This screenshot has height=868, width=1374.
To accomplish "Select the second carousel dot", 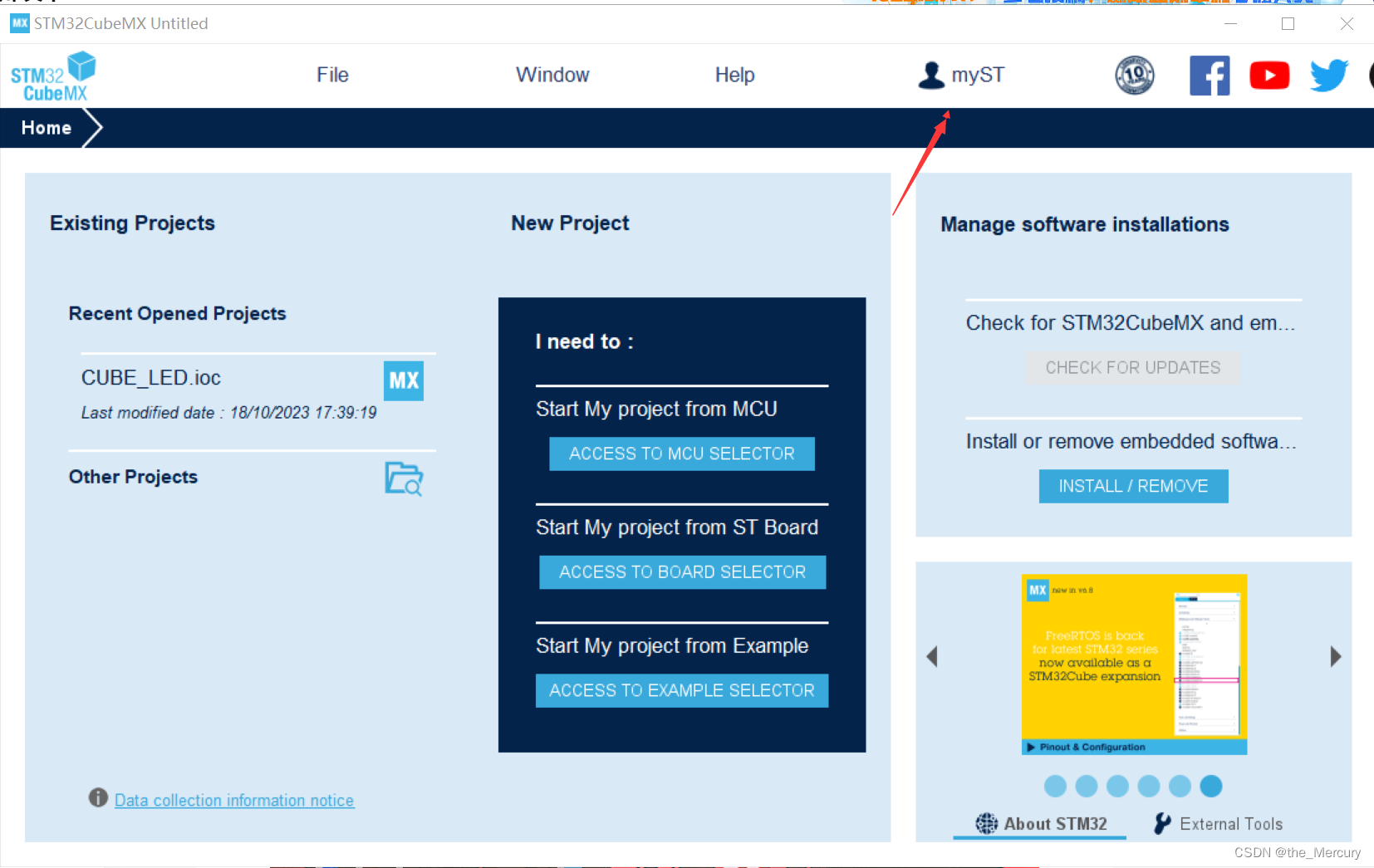I will [x=1086, y=786].
